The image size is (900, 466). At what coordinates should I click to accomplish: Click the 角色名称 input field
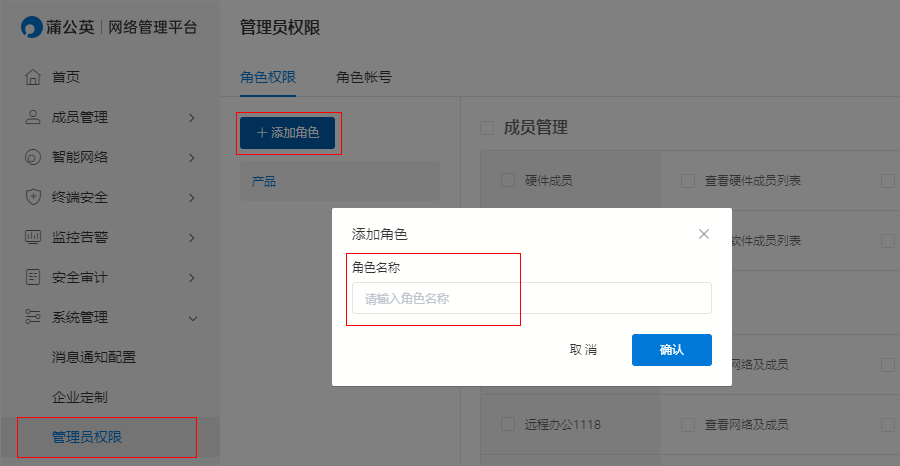pos(532,298)
